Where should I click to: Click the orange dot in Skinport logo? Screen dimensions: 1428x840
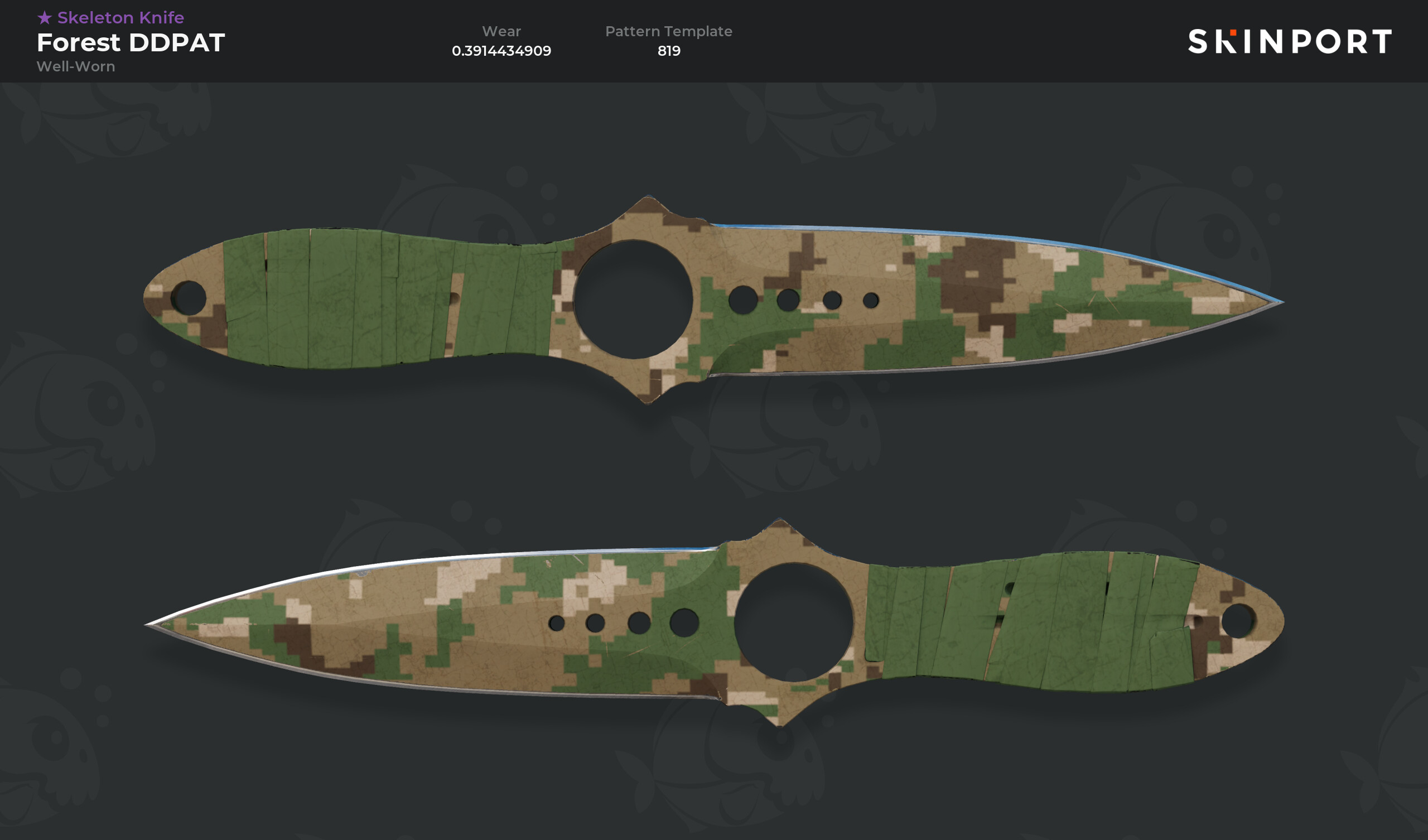pyautogui.click(x=1233, y=32)
